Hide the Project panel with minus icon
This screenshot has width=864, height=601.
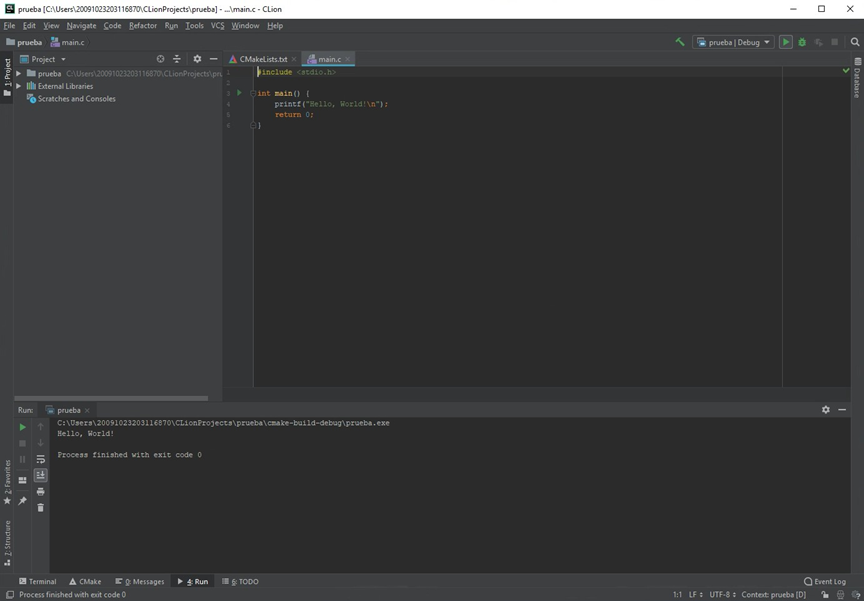(x=214, y=59)
